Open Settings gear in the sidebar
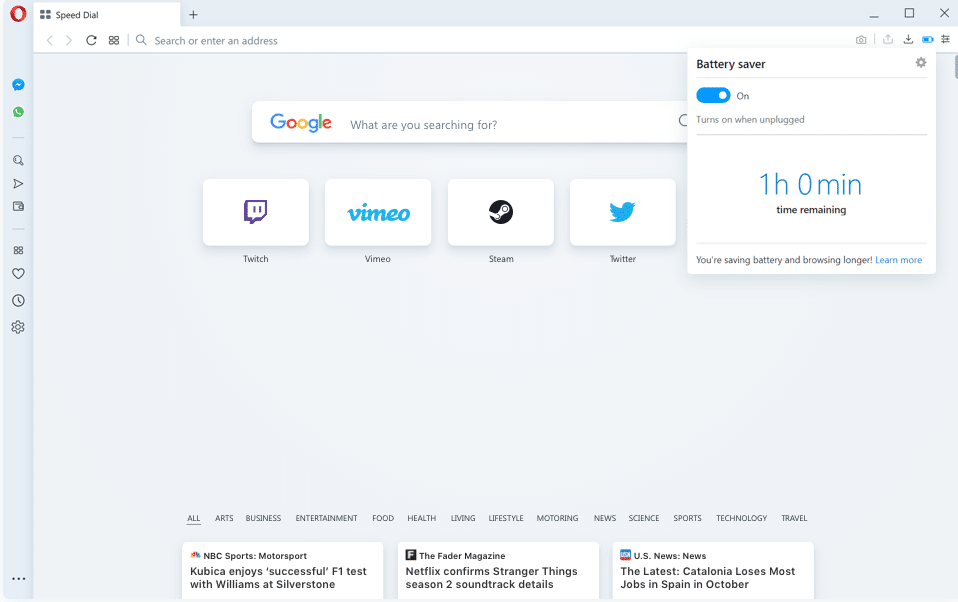This screenshot has height=602, width=958. (x=18, y=327)
